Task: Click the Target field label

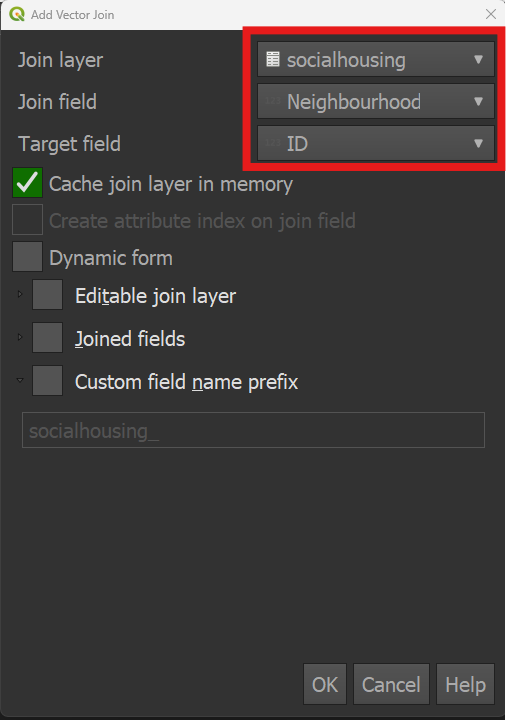Action: (x=69, y=144)
